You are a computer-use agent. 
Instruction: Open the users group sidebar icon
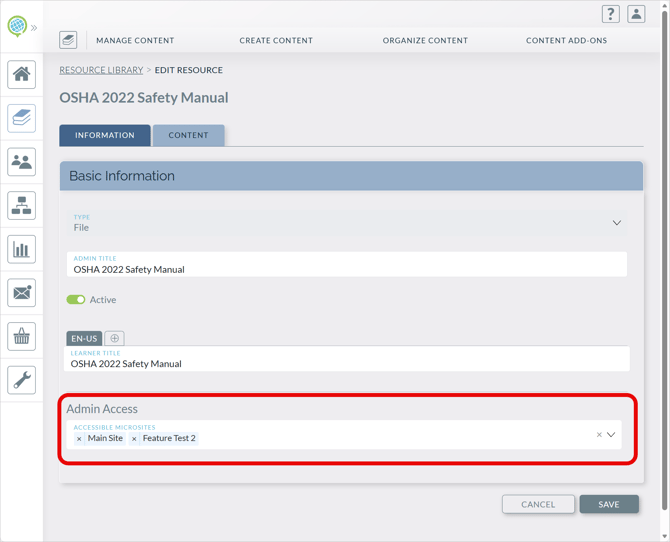pyautogui.click(x=22, y=162)
